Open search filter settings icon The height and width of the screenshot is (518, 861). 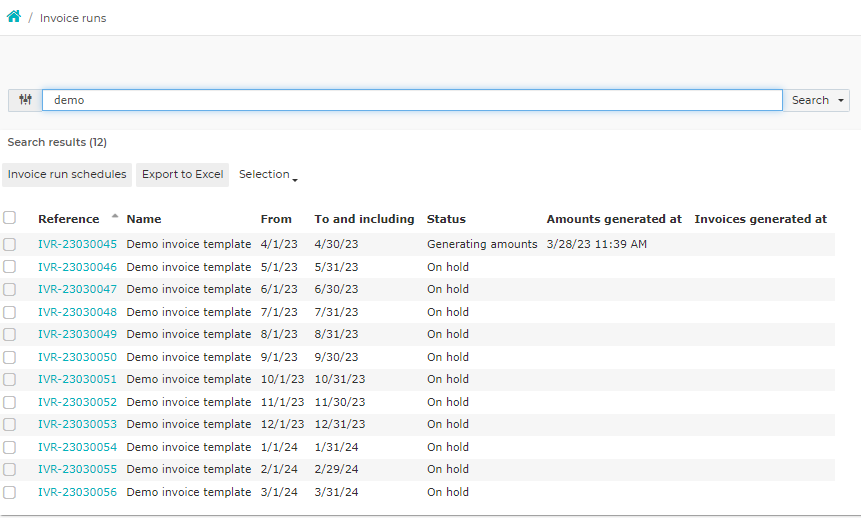click(25, 100)
